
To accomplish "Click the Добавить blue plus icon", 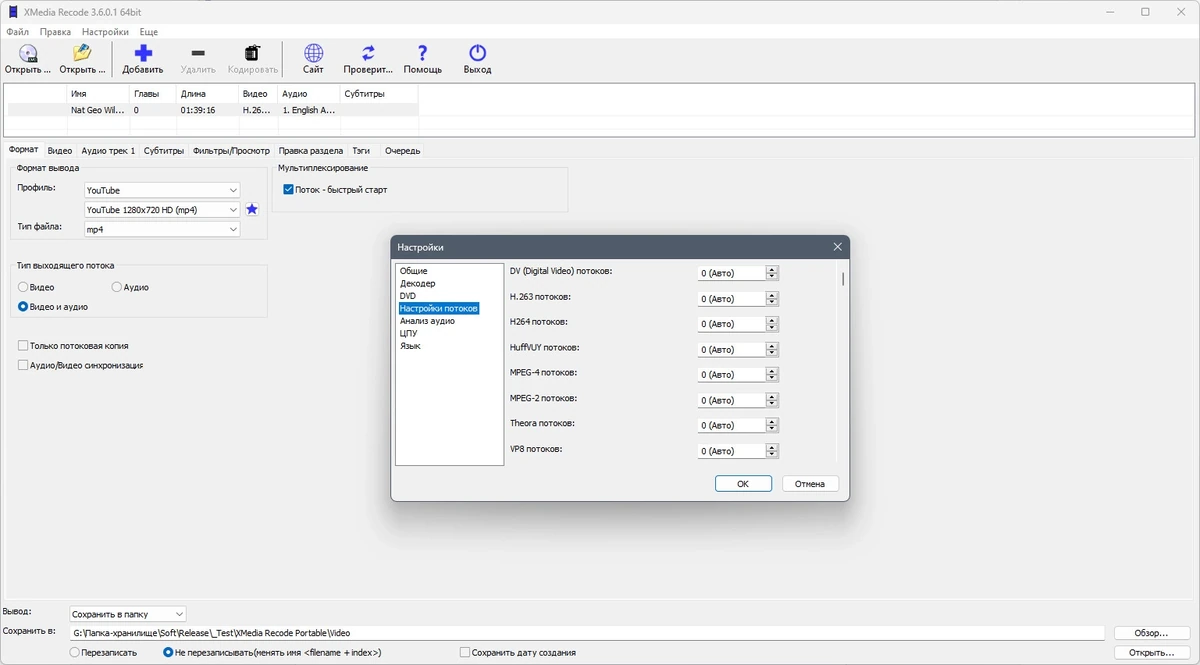I will click(143, 54).
